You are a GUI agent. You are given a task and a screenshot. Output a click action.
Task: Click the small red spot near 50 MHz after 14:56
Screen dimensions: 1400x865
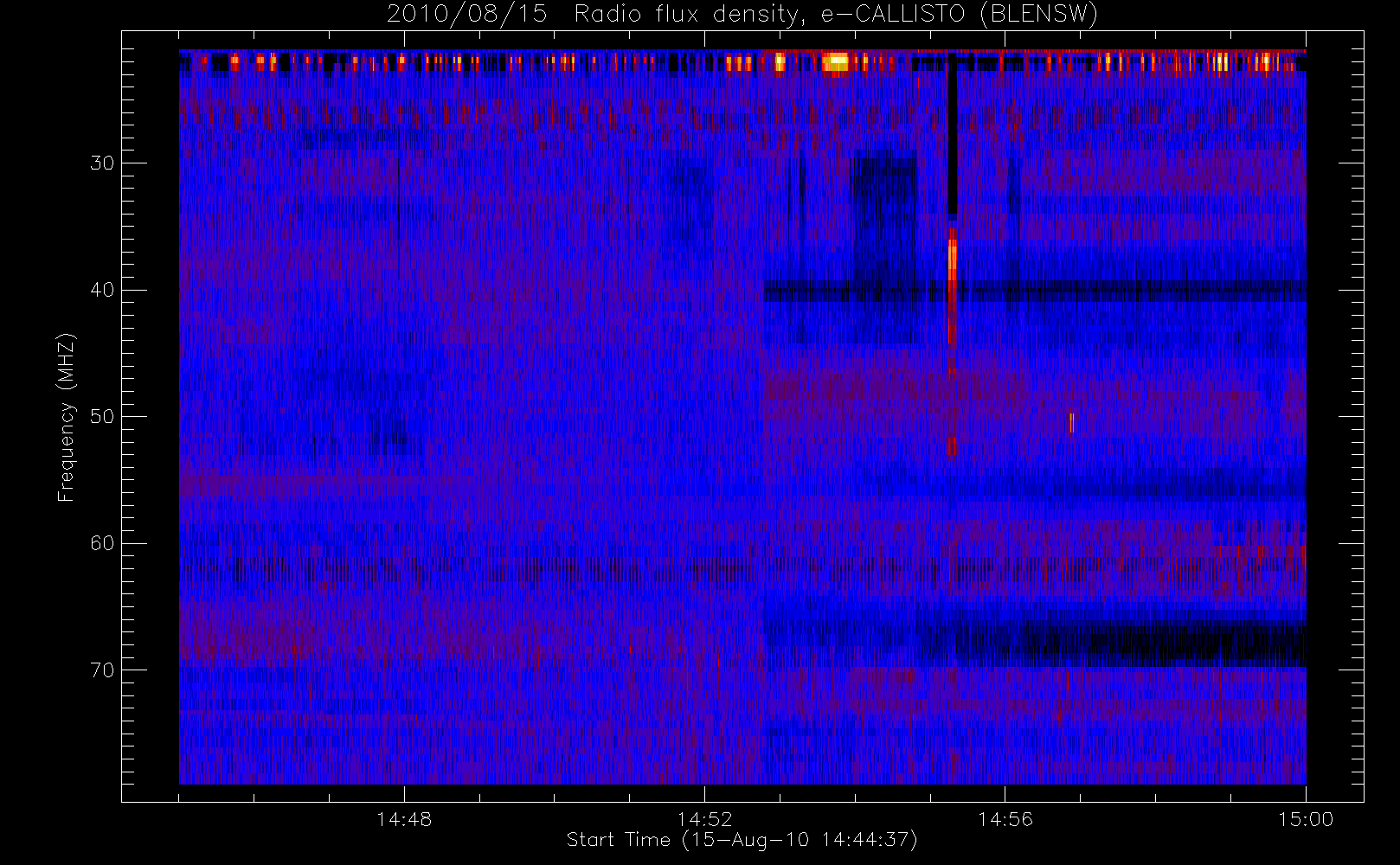(1071, 423)
